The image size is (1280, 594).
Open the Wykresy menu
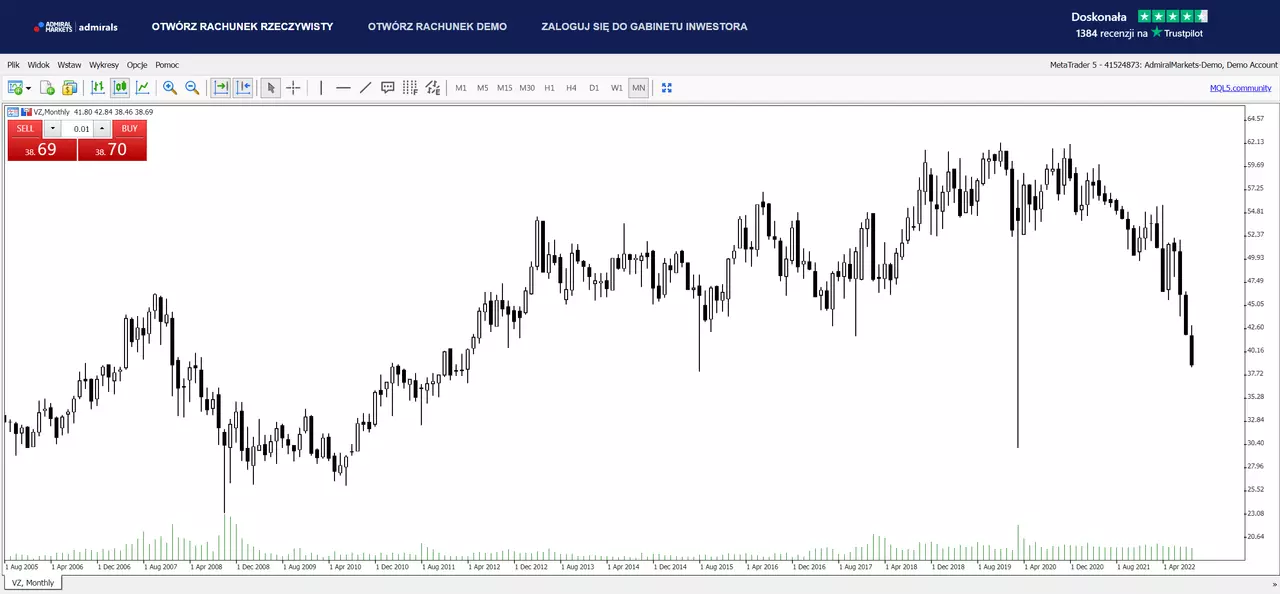[104, 64]
